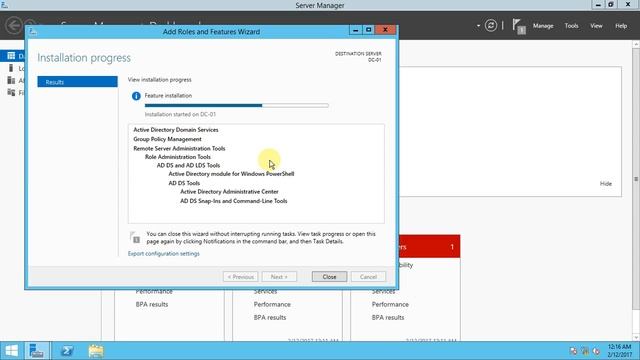Click the Server Manager vertical scrollbar

[636, 179]
